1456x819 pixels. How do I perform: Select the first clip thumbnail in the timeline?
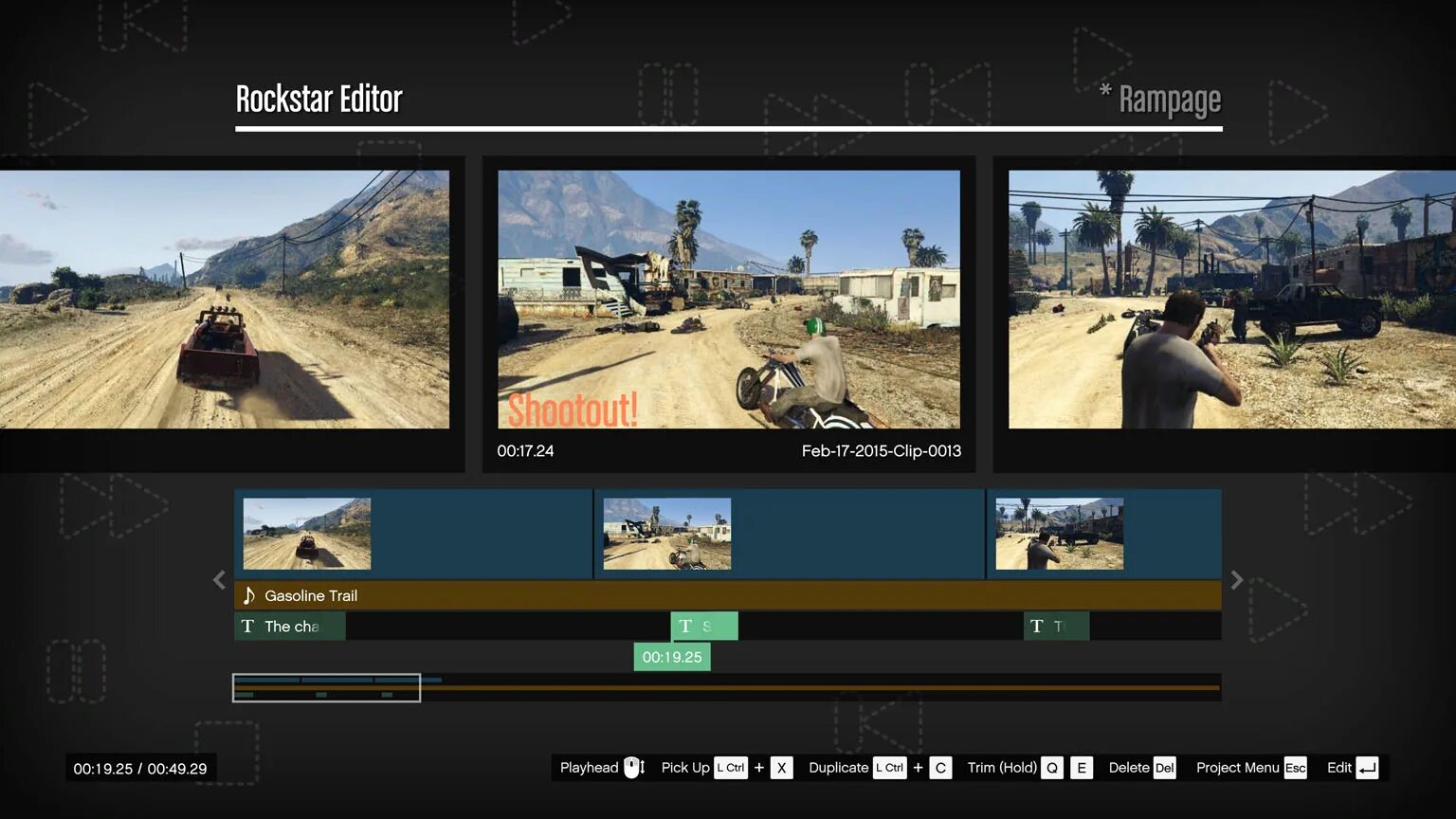(306, 533)
